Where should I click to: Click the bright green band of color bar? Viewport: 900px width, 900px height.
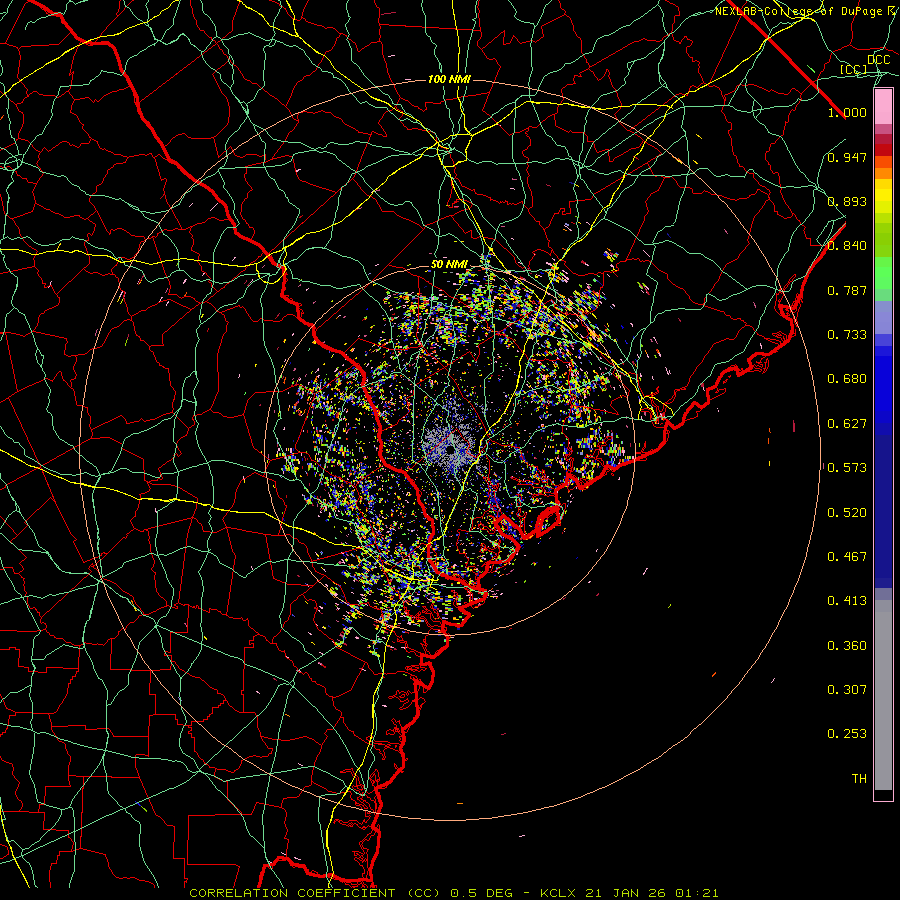(883, 273)
